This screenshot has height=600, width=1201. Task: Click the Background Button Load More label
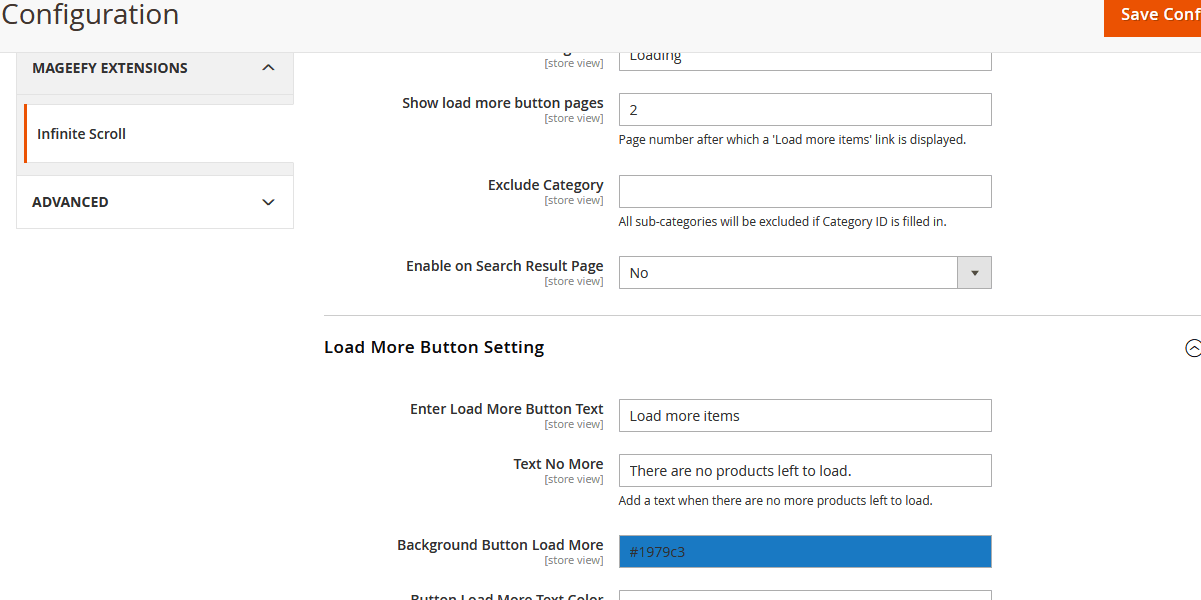500,545
